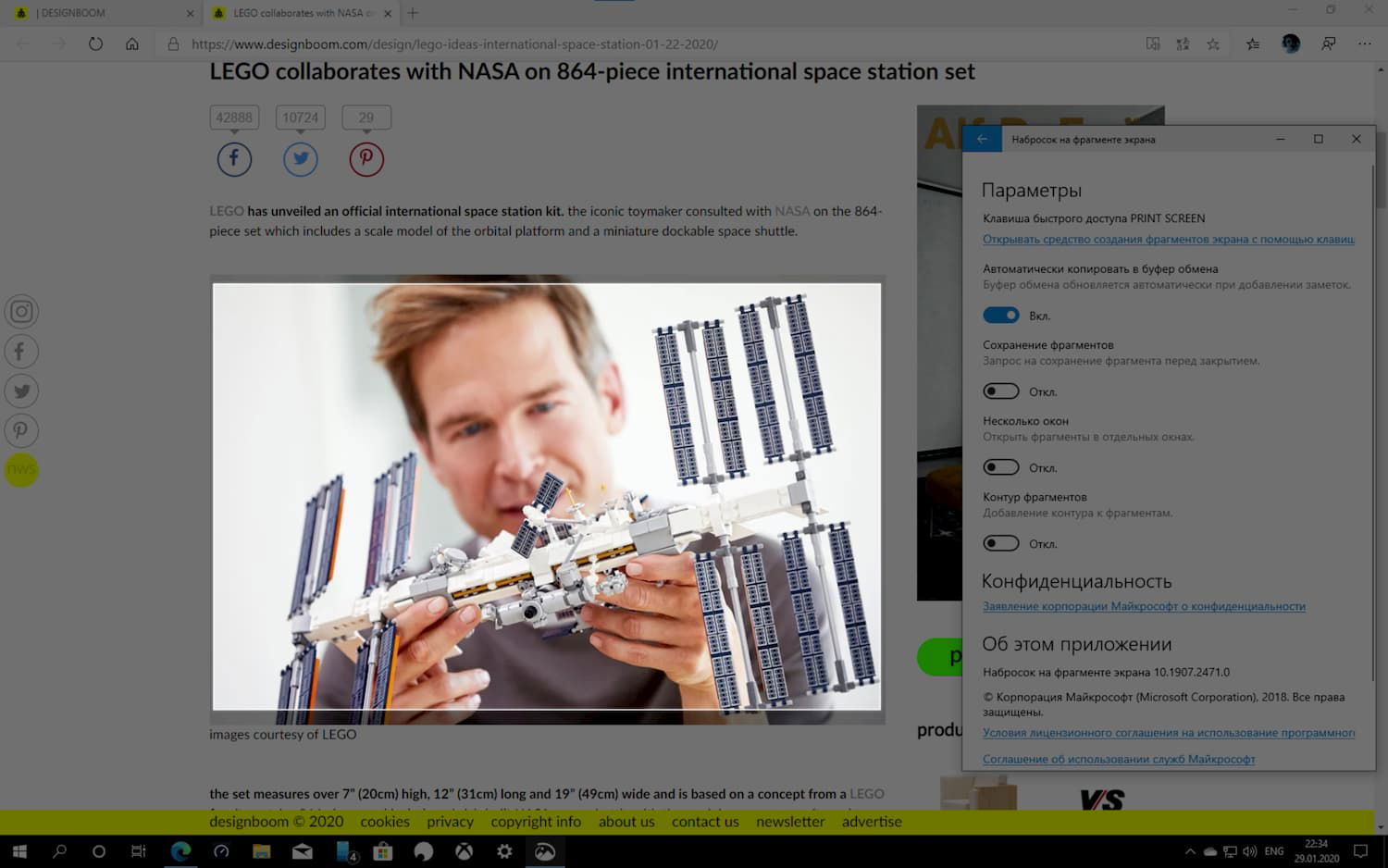Open the Mail app from the taskbar
The image size is (1388, 868).
click(303, 851)
